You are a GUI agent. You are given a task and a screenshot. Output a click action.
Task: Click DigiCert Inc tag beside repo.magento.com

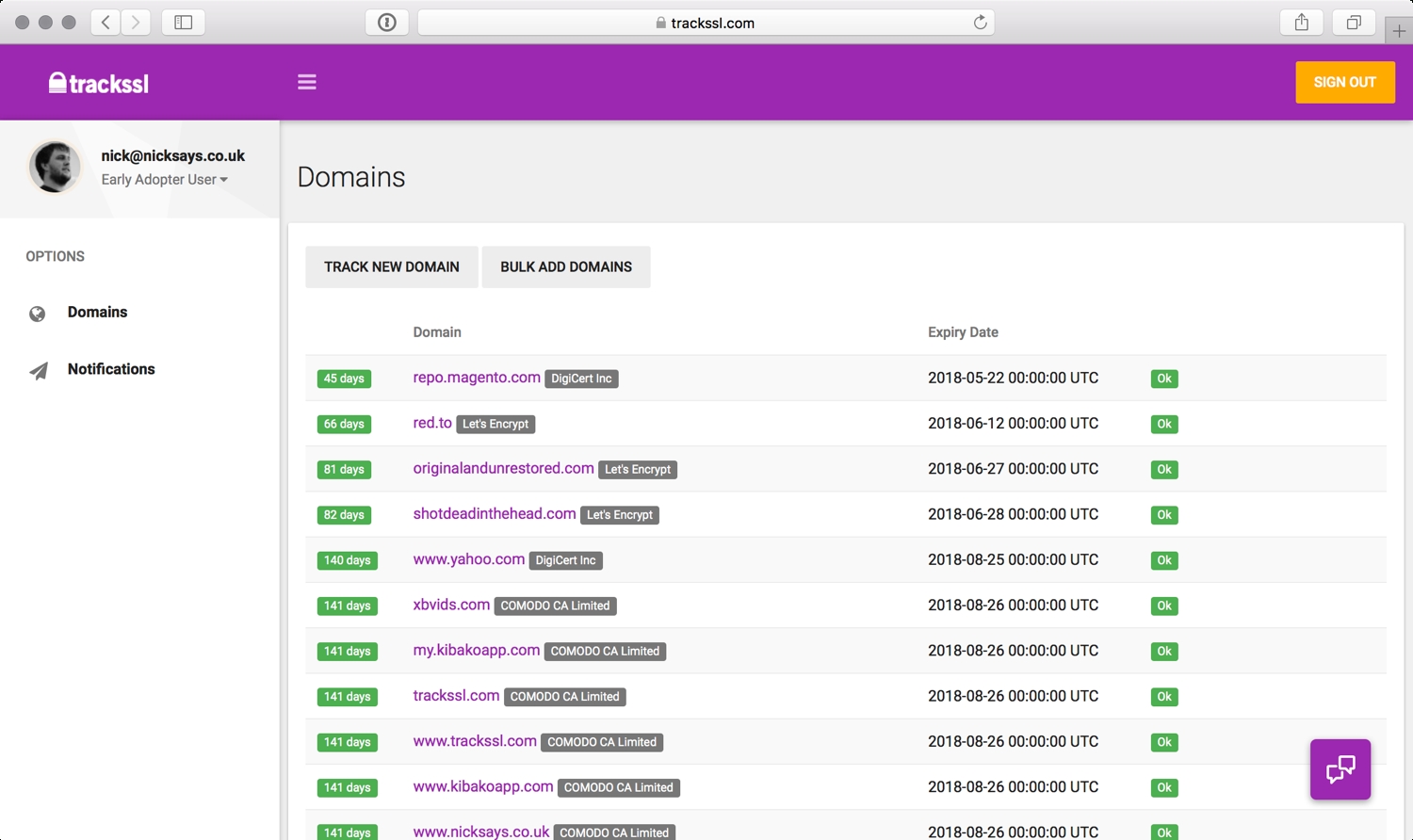(581, 379)
